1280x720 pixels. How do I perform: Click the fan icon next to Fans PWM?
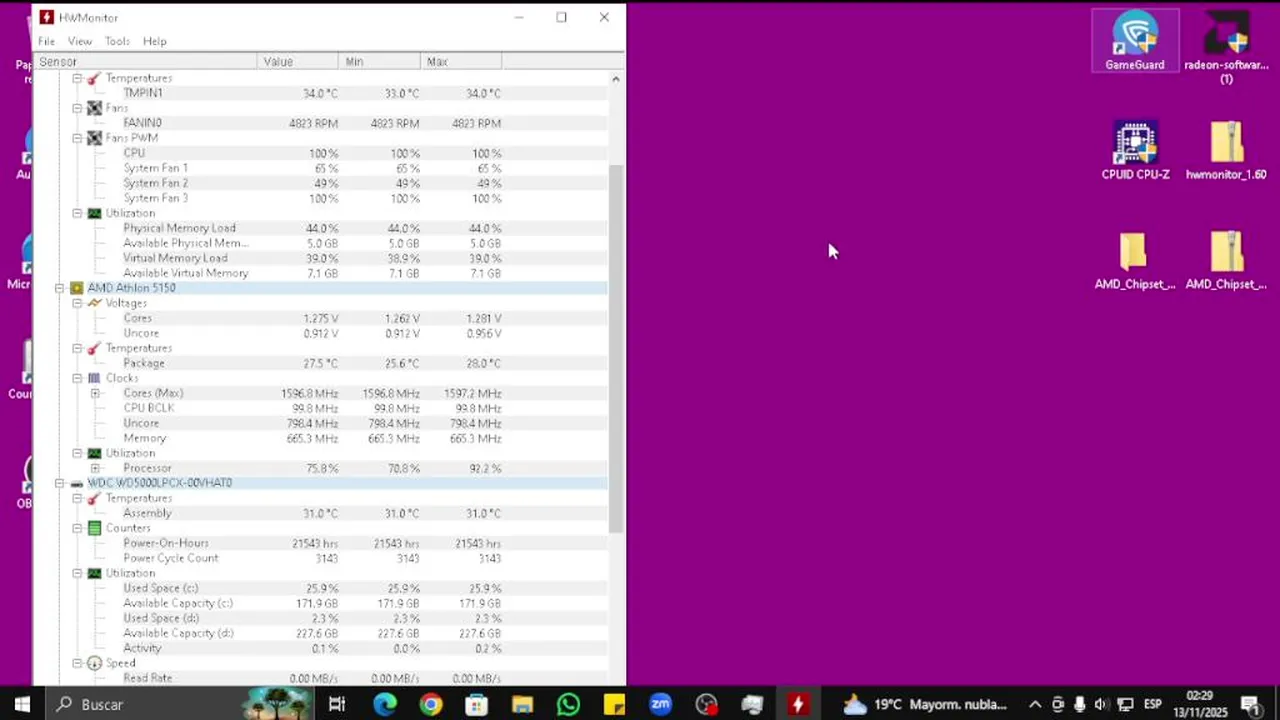point(94,138)
